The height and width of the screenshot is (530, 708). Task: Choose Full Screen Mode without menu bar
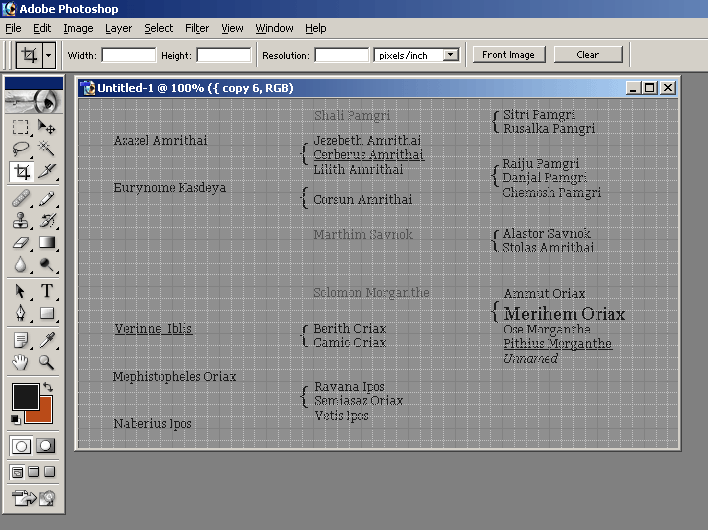coord(50,472)
